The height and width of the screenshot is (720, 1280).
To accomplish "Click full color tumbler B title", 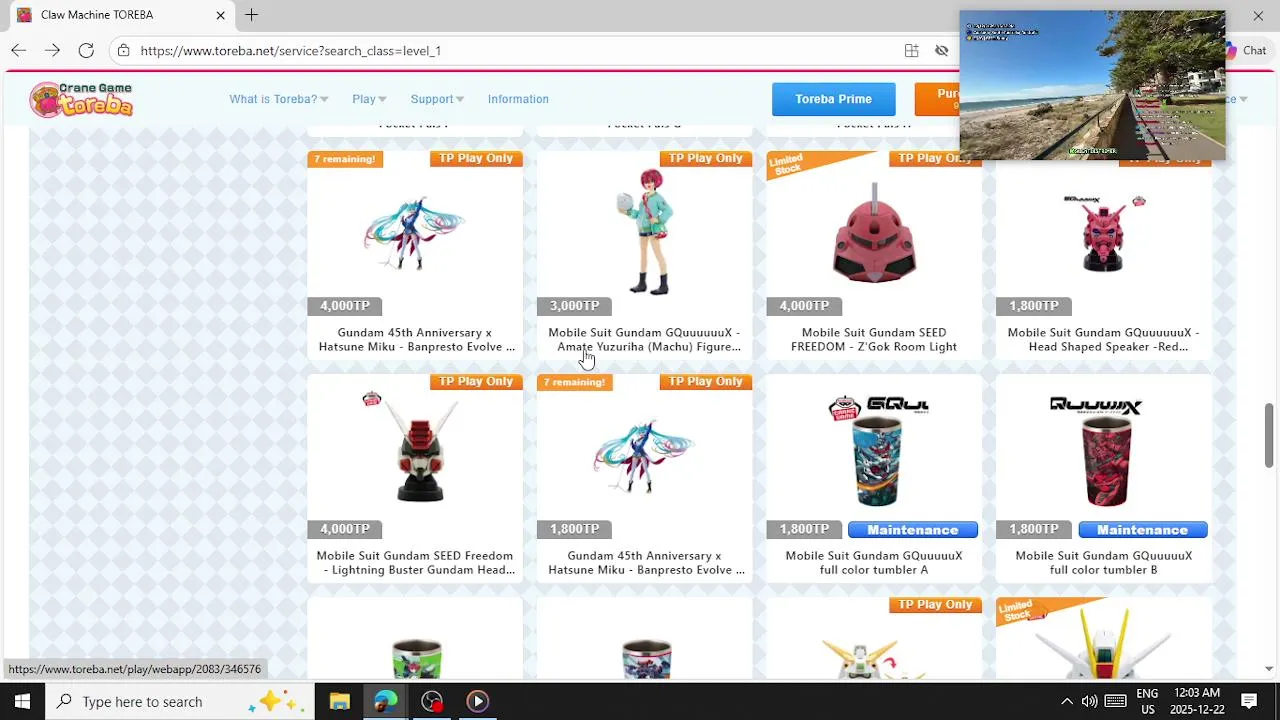I will click(x=1104, y=563).
